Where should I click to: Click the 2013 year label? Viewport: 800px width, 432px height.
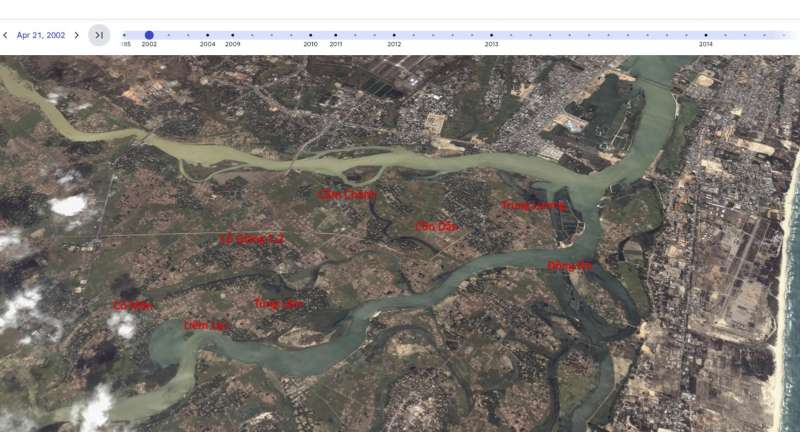coord(491,44)
